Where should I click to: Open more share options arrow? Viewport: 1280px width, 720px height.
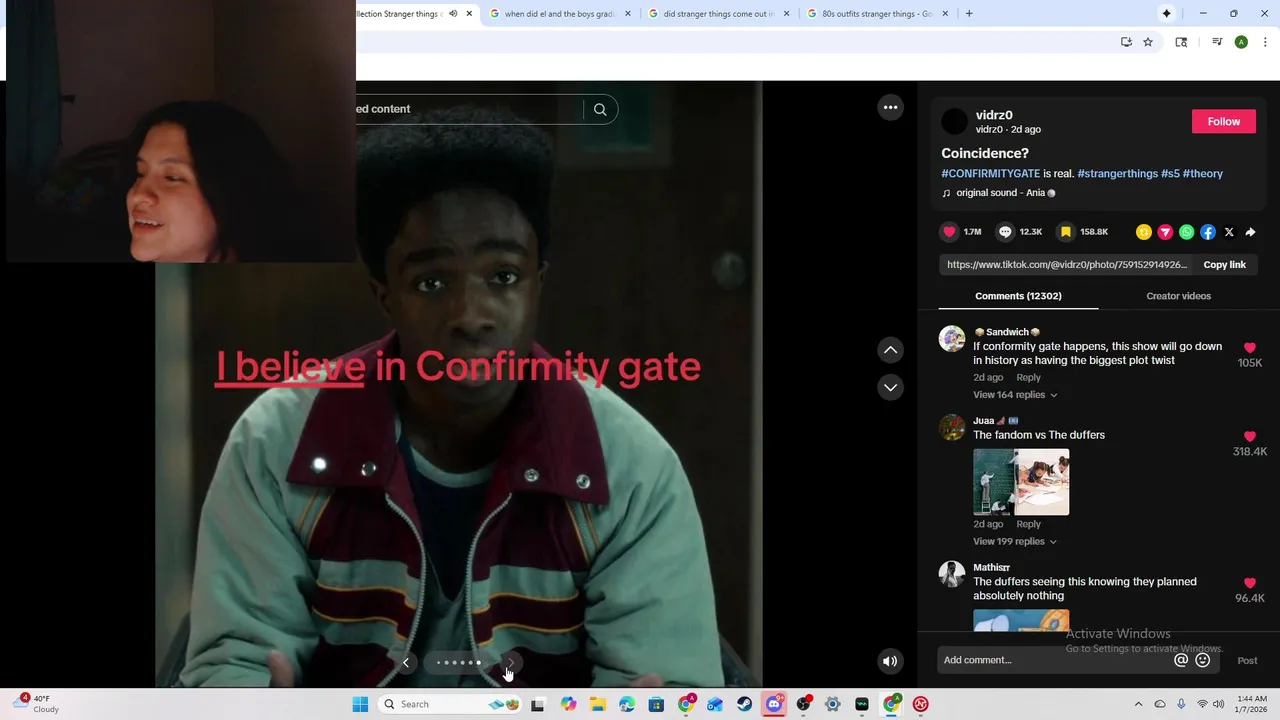1250,232
